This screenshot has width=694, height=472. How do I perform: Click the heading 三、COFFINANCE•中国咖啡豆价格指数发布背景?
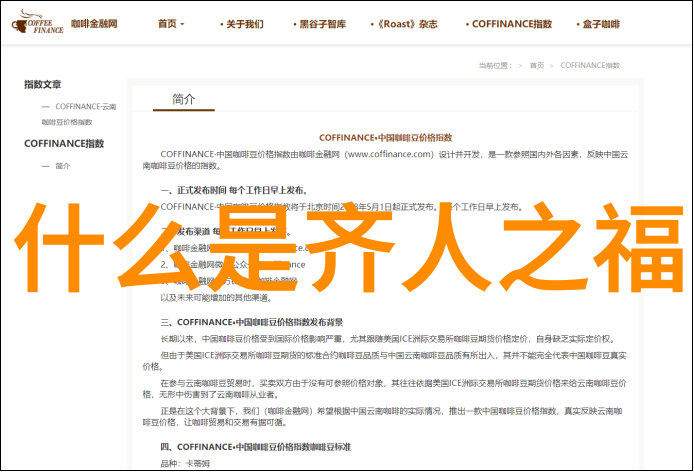pos(251,322)
